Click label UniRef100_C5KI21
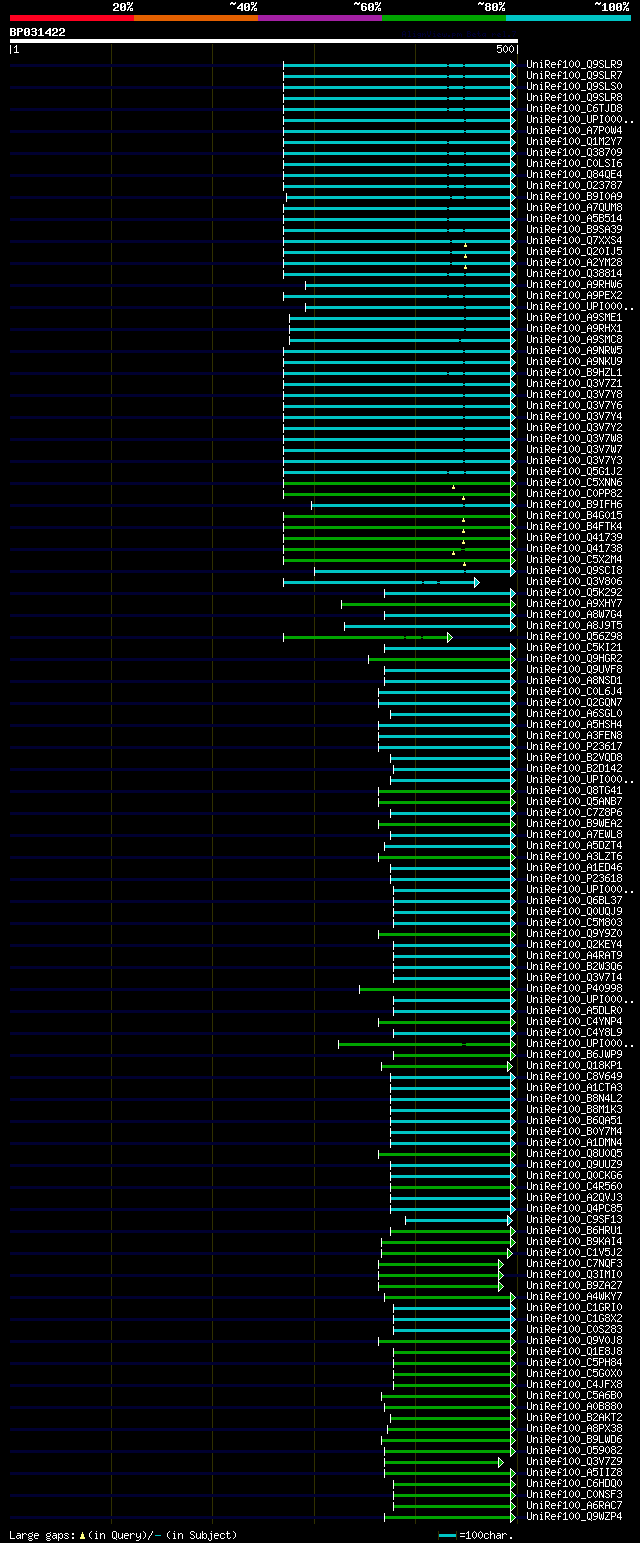This screenshot has height=1543, width=640. click(574, 647)
